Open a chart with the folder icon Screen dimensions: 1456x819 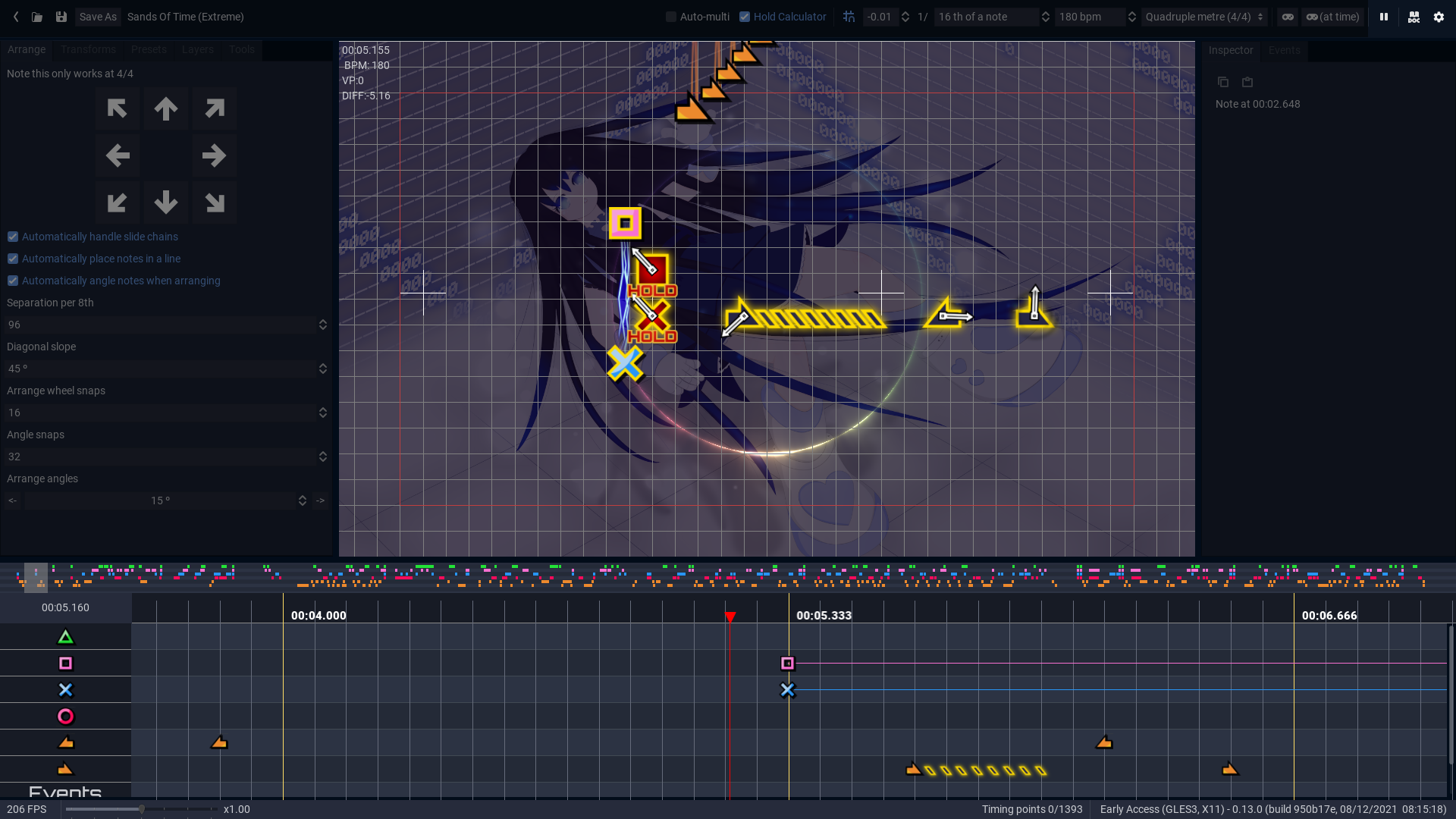(x=37, y=17)
